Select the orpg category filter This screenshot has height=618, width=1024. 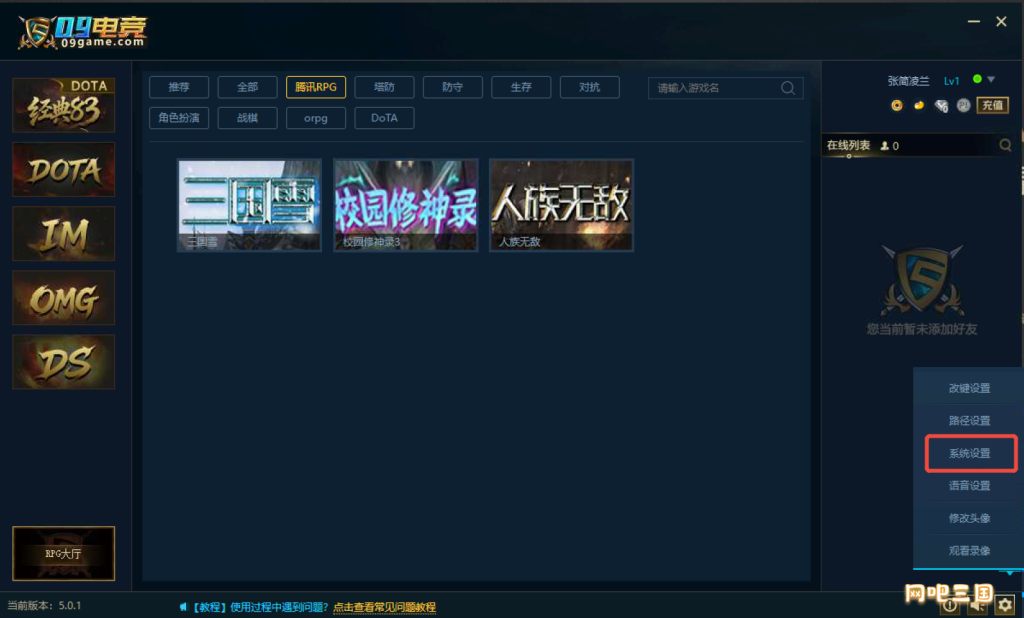click(x=316, y=118)
